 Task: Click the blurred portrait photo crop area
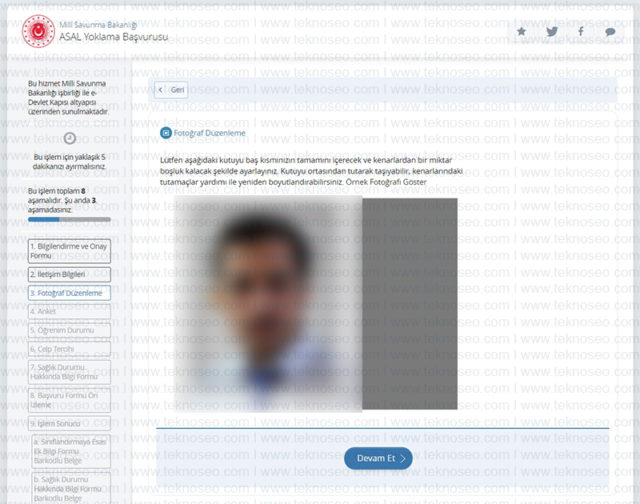click(x=268, y=304)
